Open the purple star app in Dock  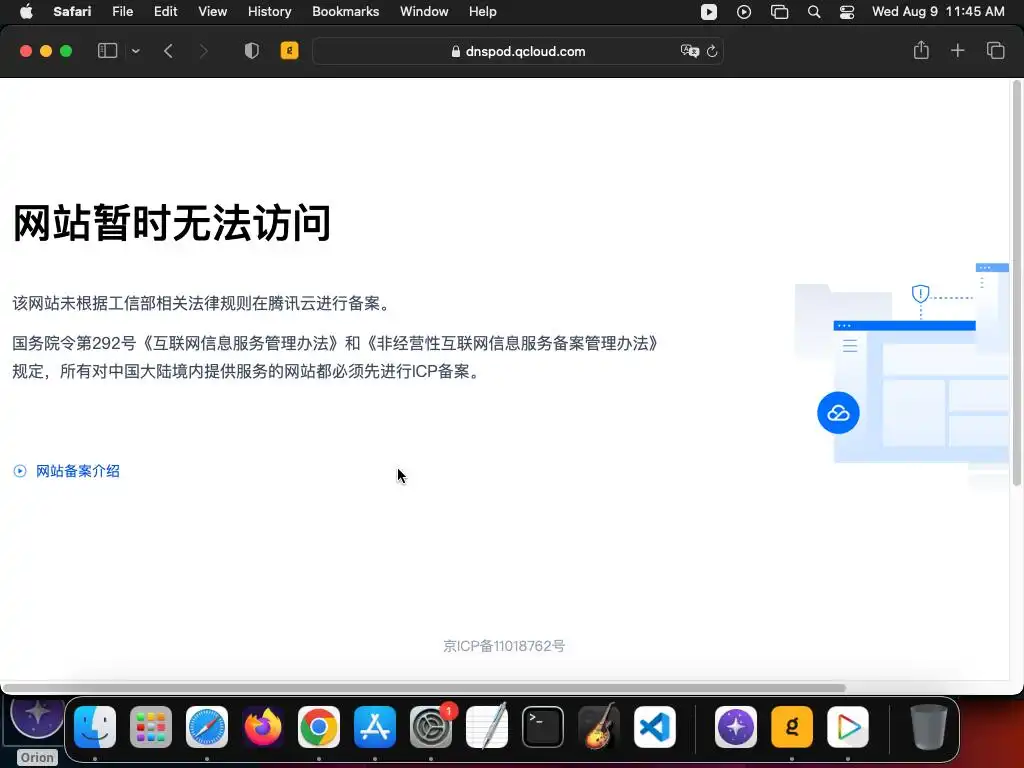coord(736,727)
